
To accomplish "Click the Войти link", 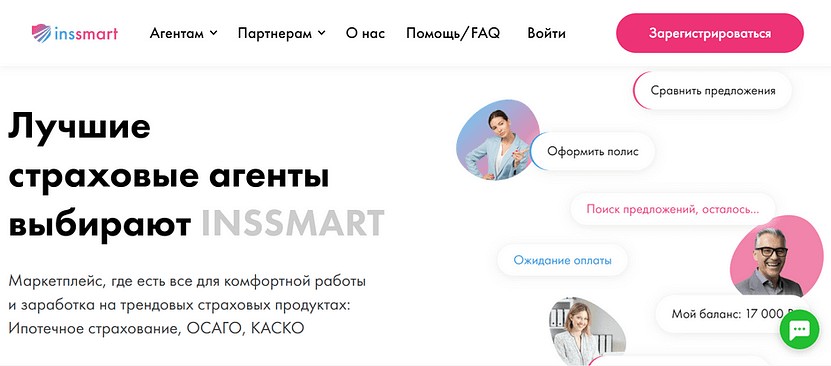I will [546, 33].
